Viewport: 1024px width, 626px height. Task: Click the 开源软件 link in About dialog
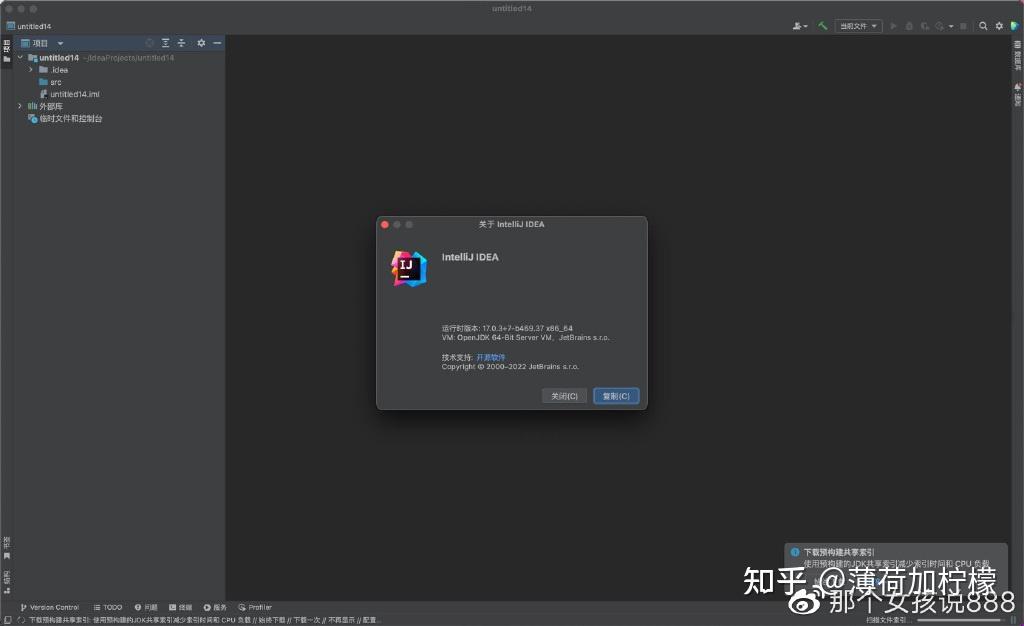490,357
